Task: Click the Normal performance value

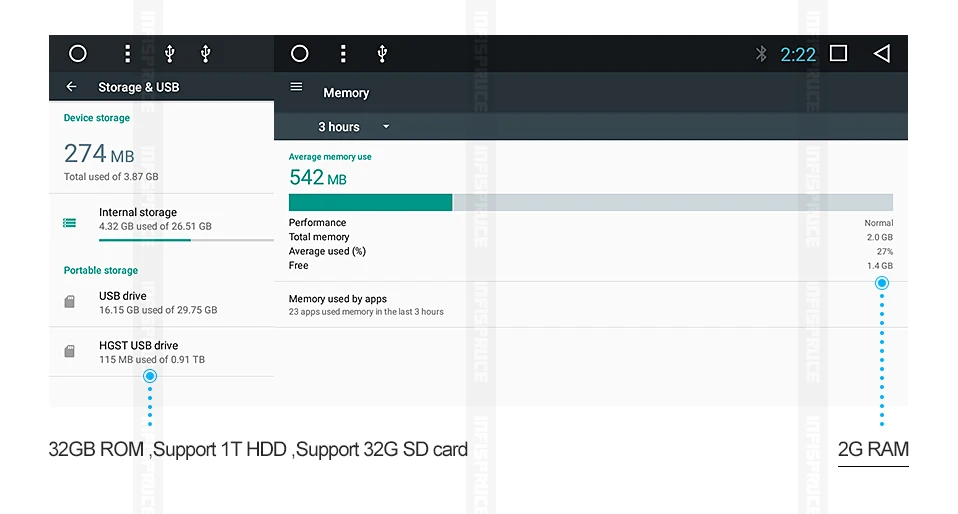Action: [879, 223]
